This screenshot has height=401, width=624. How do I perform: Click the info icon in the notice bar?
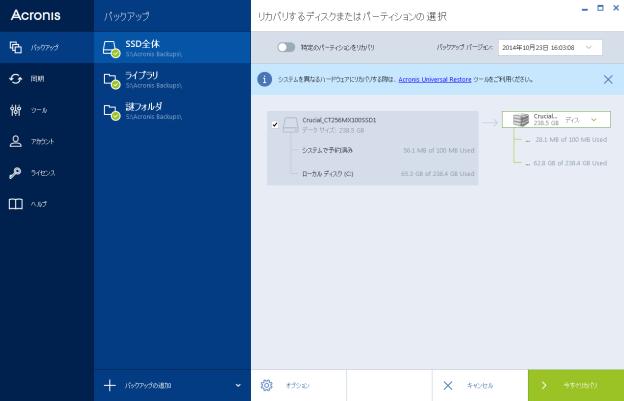click(x=265, y=79)
